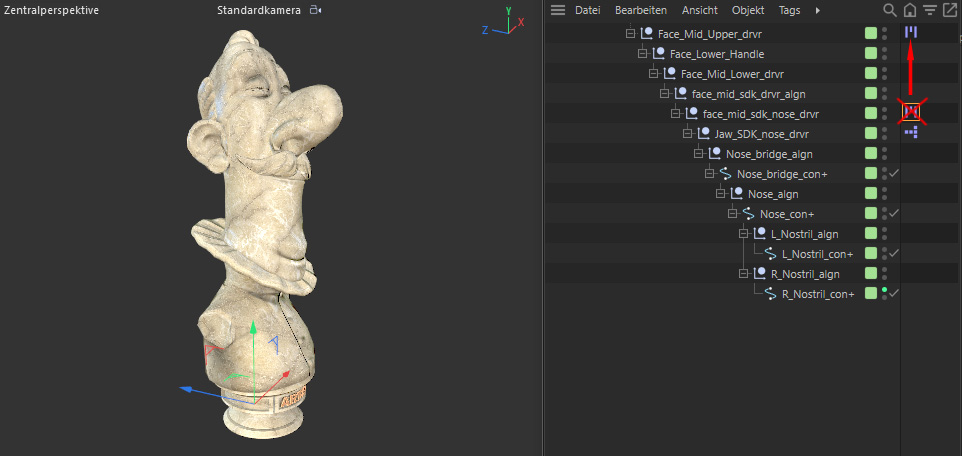Click the null icon of R_Nostril_algn
This screenshot has height=456, width=962.
(760, 273)
